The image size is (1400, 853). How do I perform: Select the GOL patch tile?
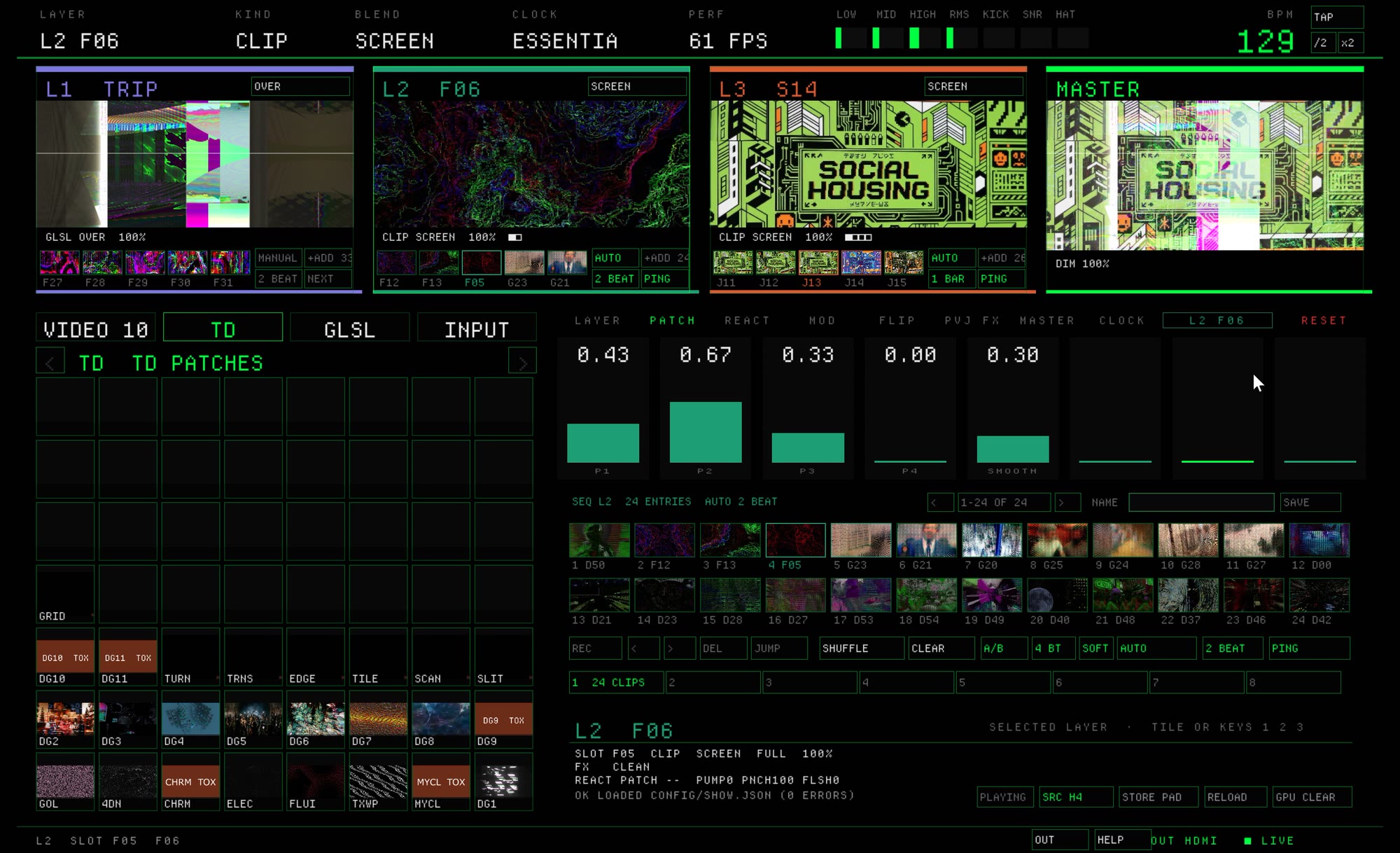point(65,782)
